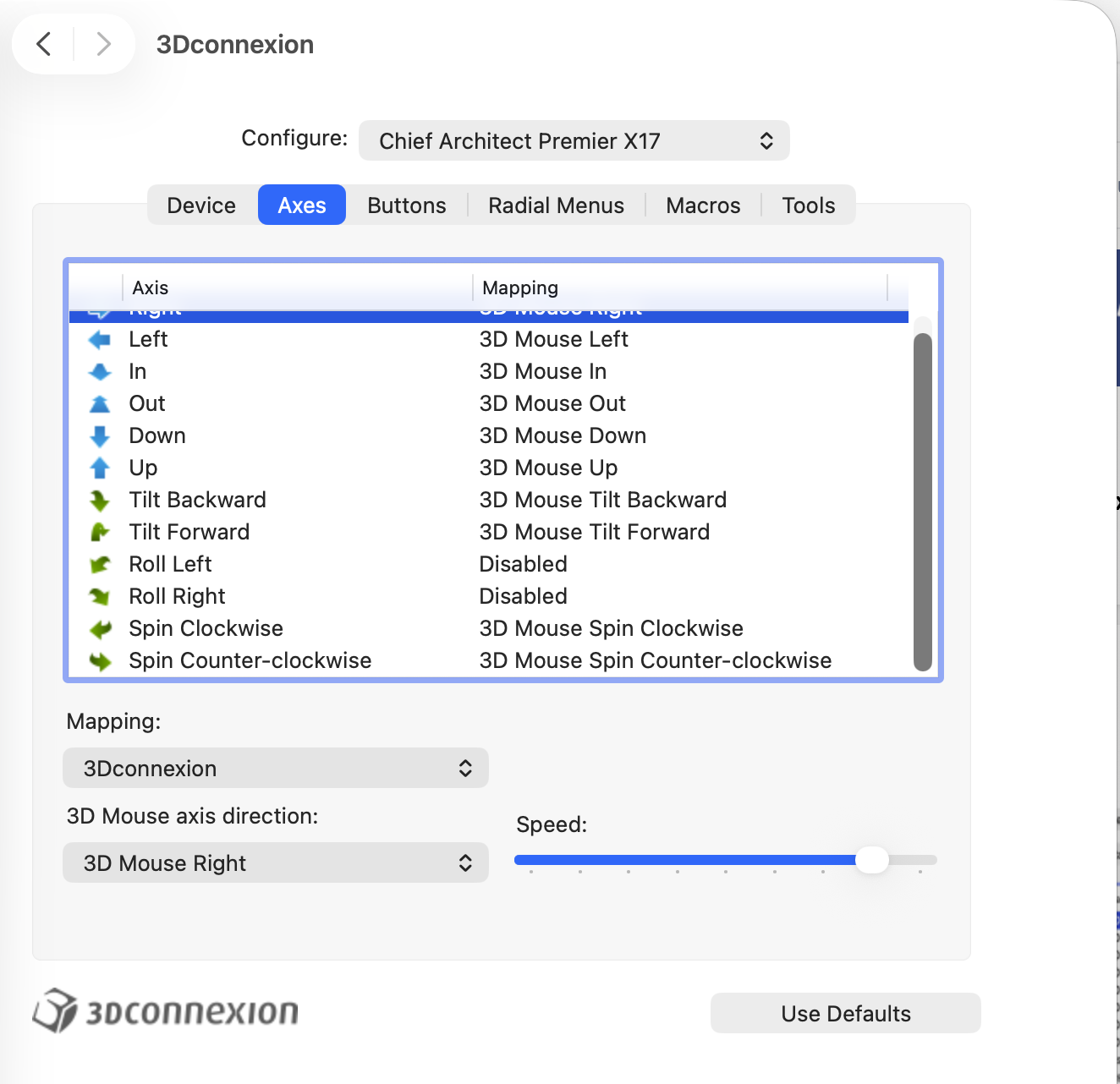Go forward with the right chevron
Viewport: 1120px width, 1084px height.
point(103,43)
